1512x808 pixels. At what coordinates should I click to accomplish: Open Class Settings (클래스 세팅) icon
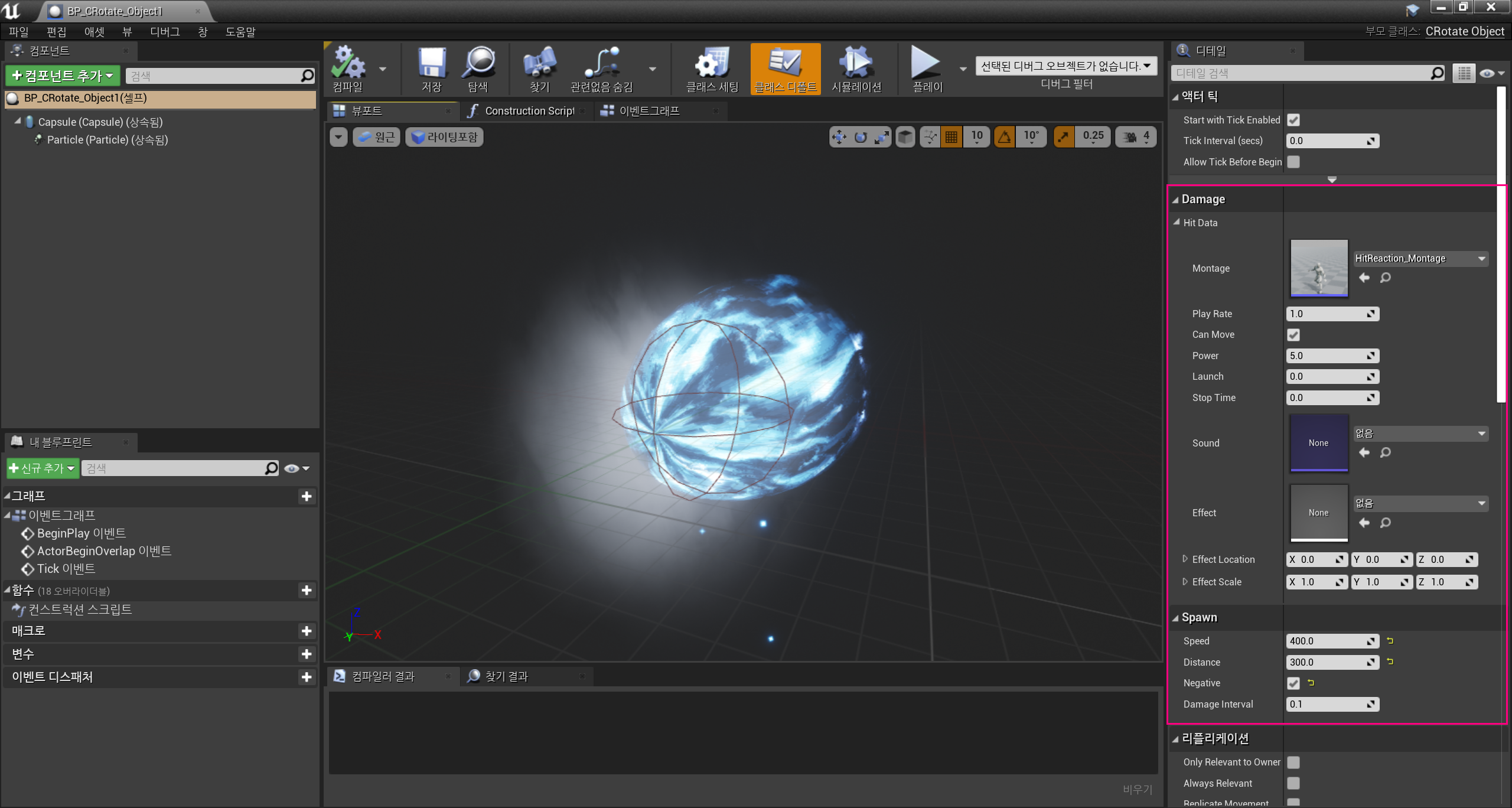[x=712, y=64]
